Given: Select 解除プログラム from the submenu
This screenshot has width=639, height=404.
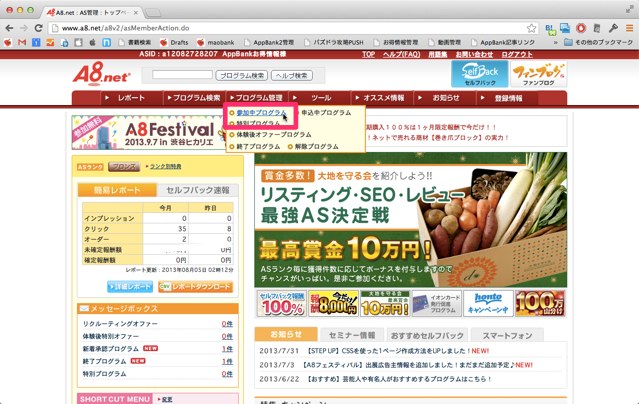Looking at the screenshot, I should coord(316,146).
